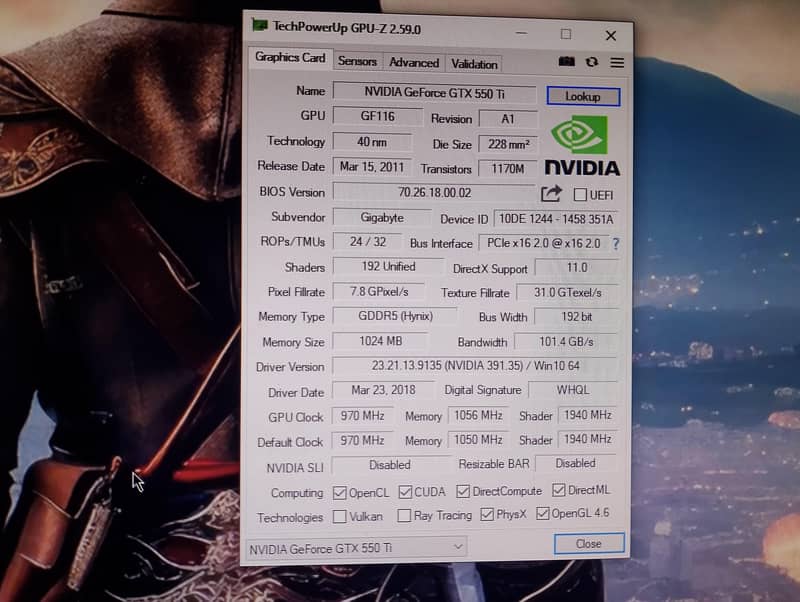Click the Driver Version field 23.21.13.9135

tap(475, 366)
